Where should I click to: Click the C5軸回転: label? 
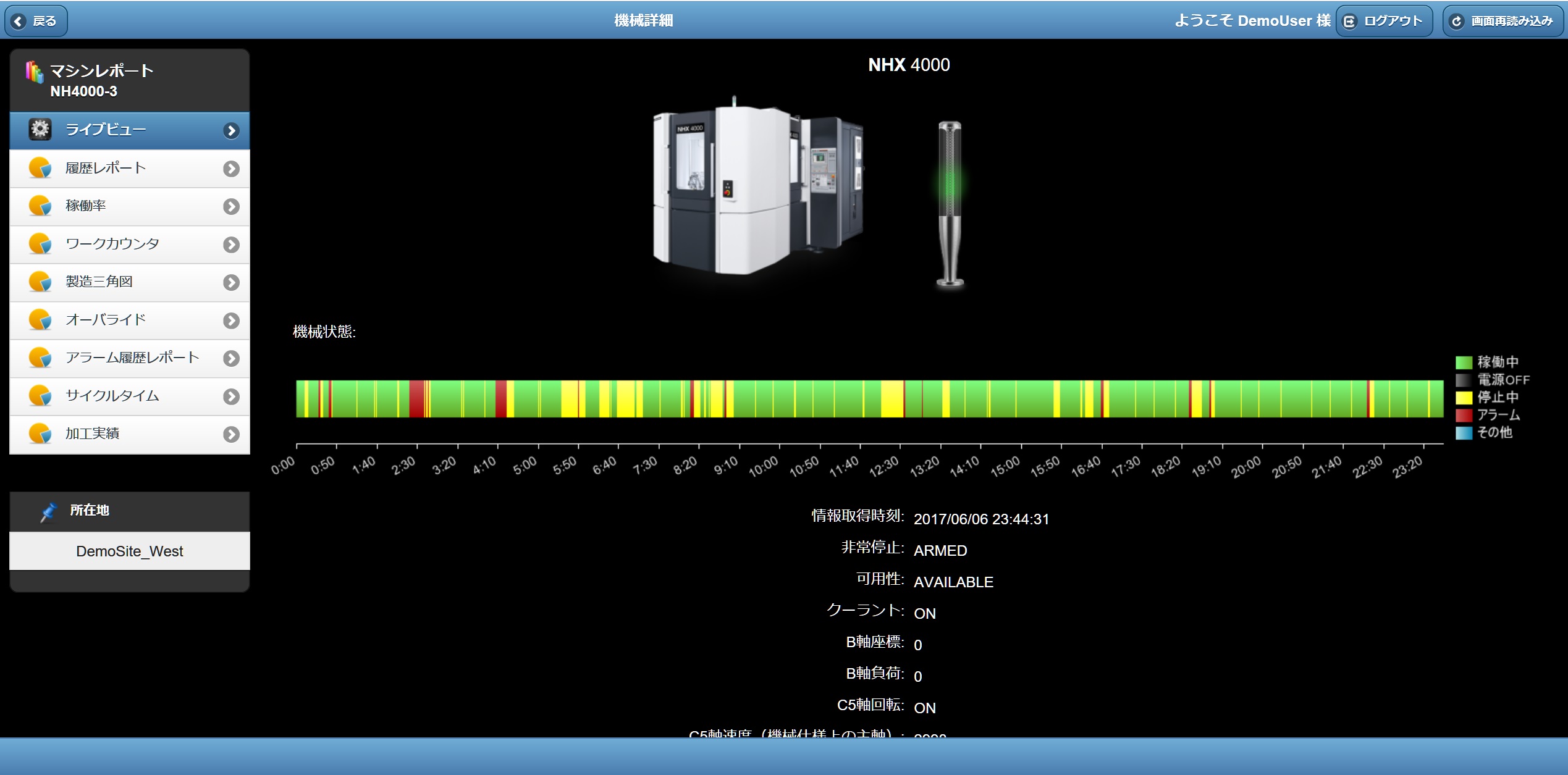[x=870, y=705]
